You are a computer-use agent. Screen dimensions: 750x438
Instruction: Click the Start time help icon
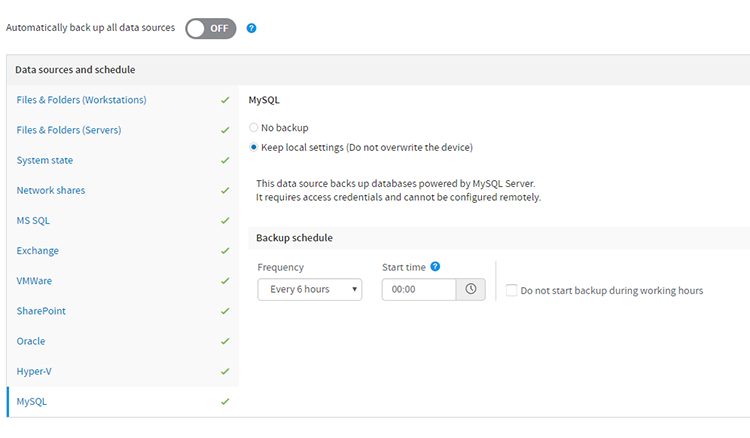click(x=435, y=267)
